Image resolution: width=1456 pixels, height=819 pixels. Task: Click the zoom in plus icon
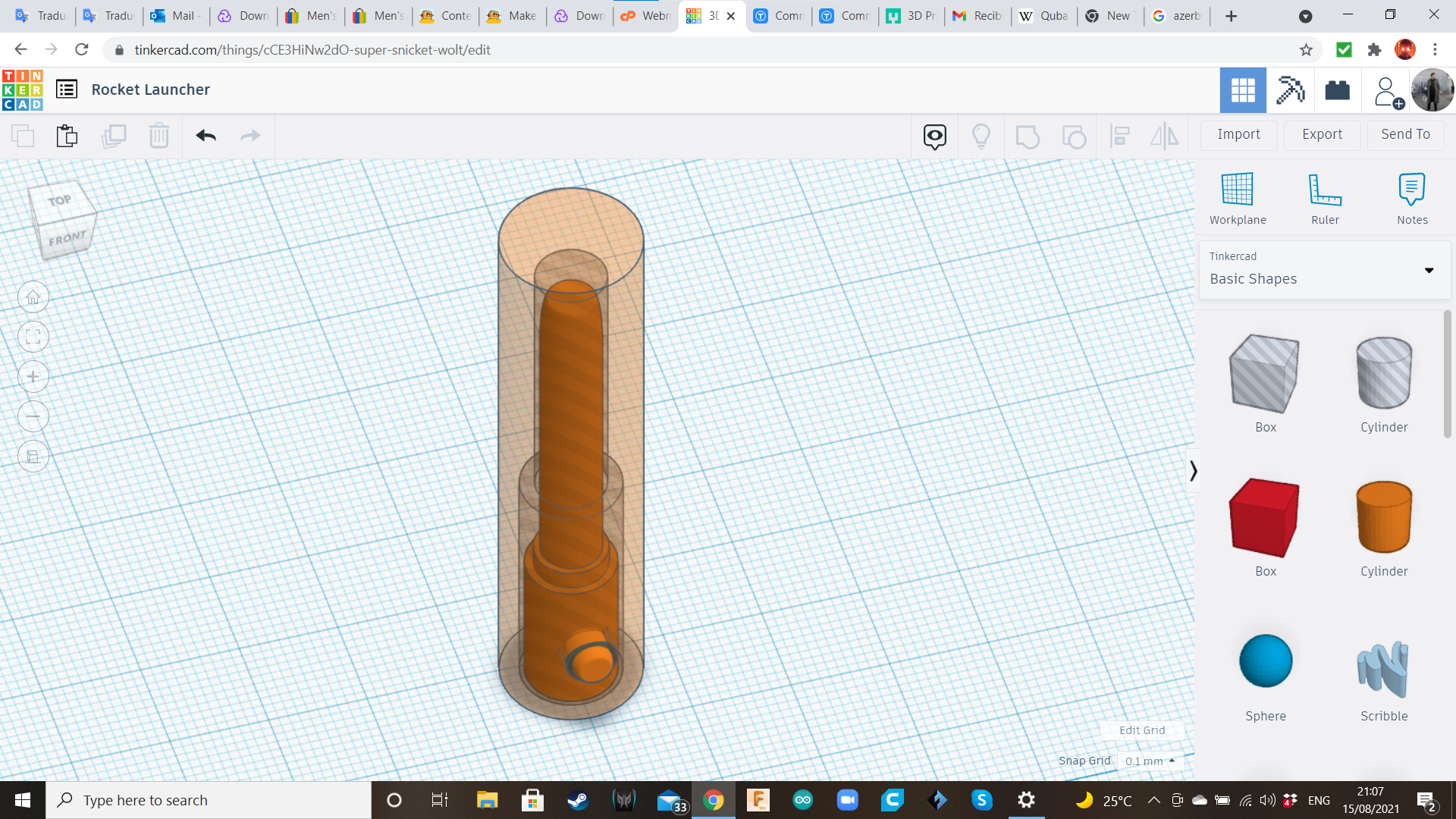(33, 377)
